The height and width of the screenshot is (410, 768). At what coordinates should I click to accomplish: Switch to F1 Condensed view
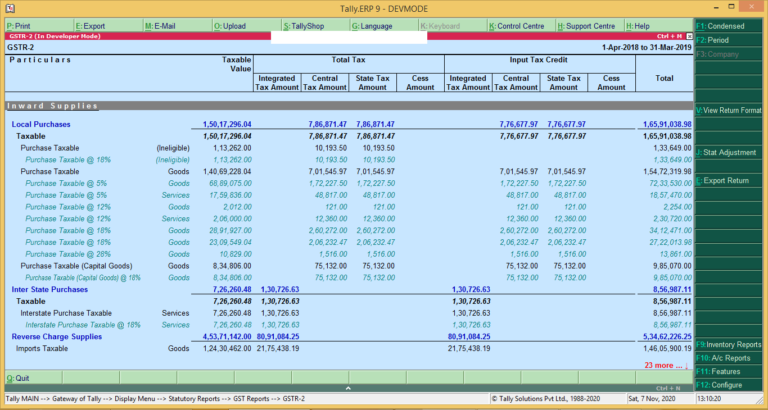tap(730, 25)
